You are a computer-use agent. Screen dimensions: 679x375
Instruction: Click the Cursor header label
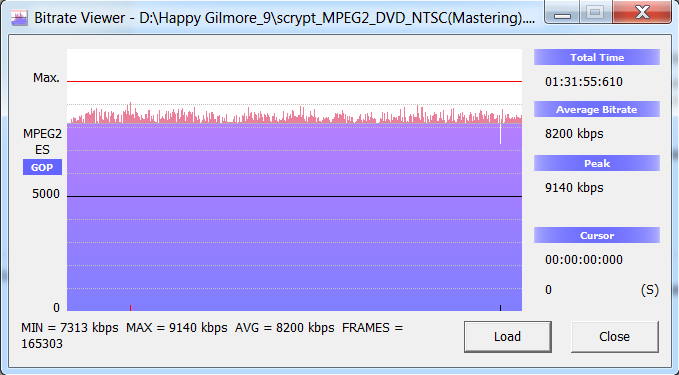pyautogui.click(x=597, y=235)
